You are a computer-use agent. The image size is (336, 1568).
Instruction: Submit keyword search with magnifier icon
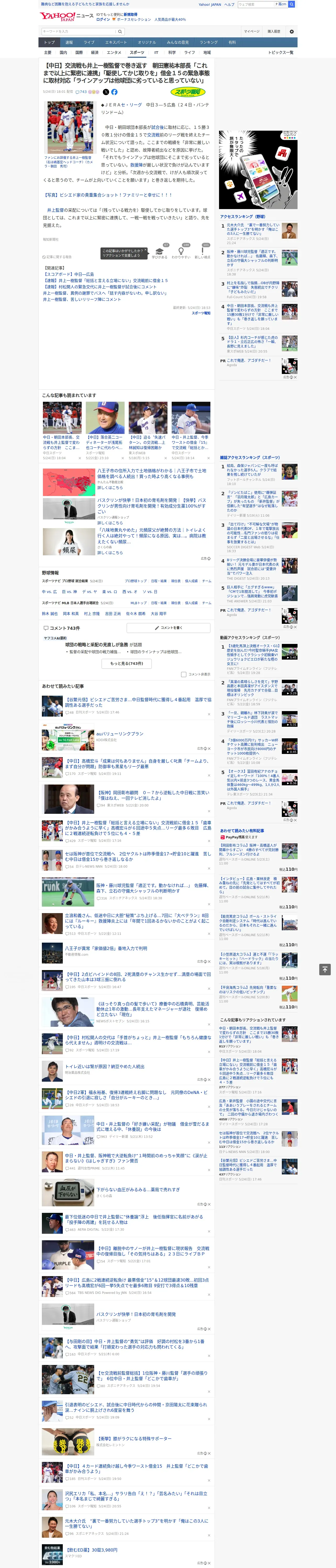point(120,32)
